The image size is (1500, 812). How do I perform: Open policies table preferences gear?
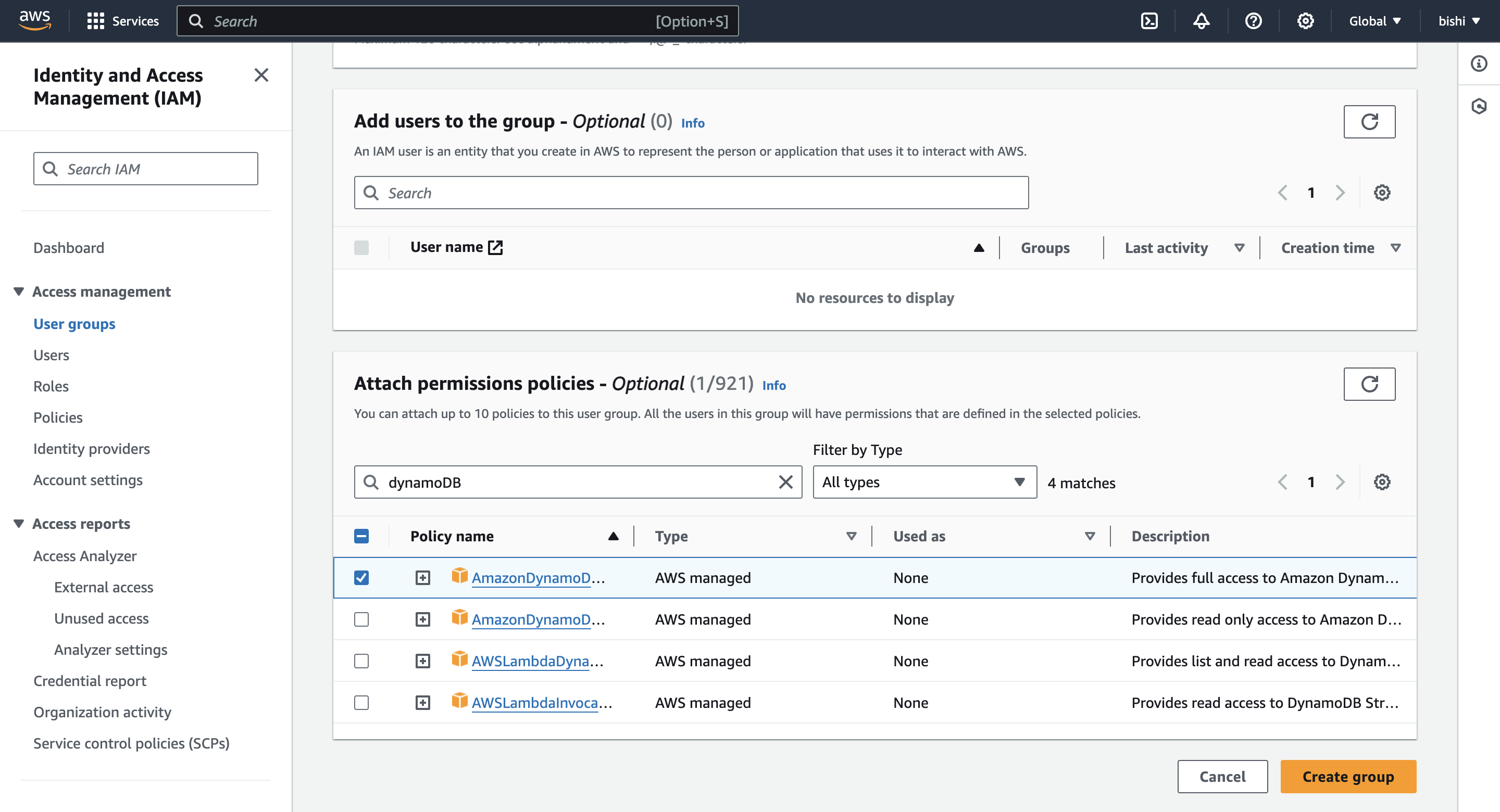point(1382,482)
